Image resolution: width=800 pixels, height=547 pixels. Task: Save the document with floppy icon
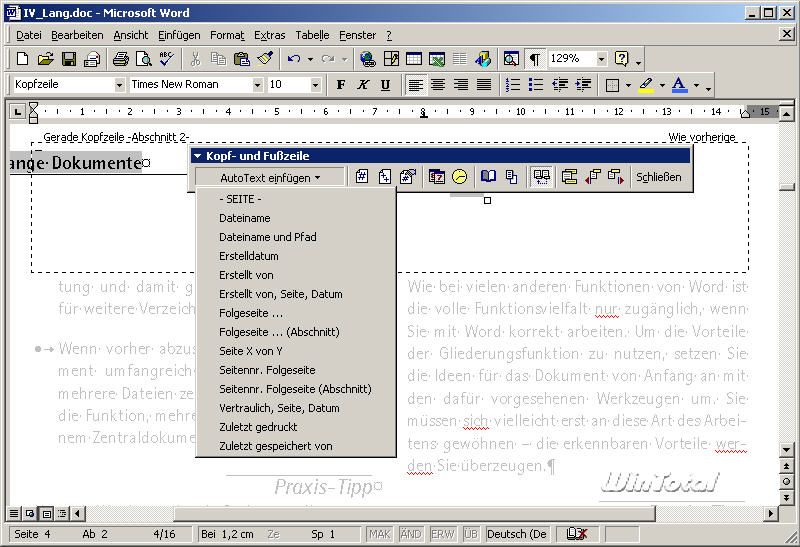(x=69, y=59)
